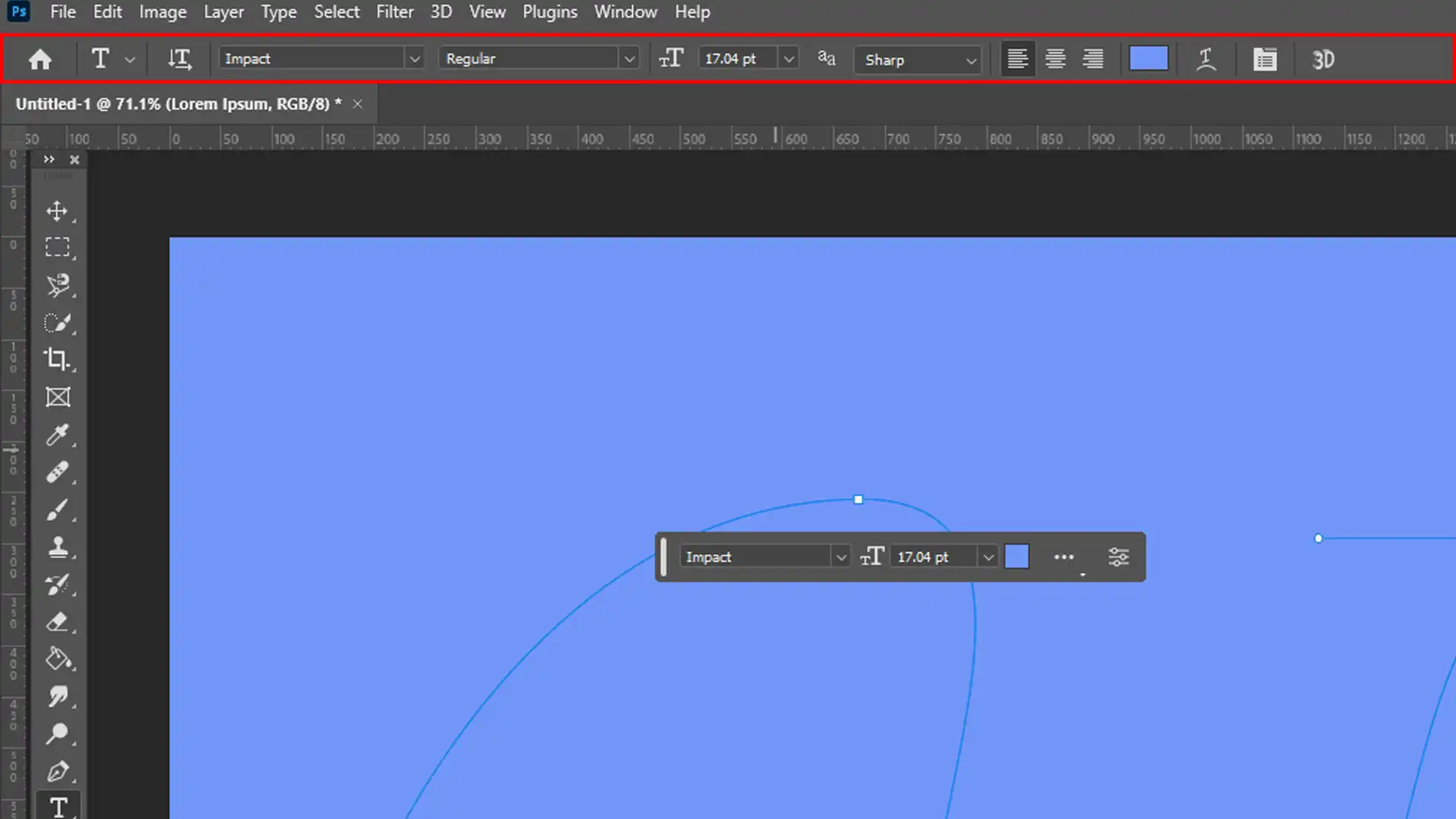Close the Untitled-1 document tab
Image resolution: width=1456 pixels, height=819 pixels.
pyautogui.click(x=357, y=104)
